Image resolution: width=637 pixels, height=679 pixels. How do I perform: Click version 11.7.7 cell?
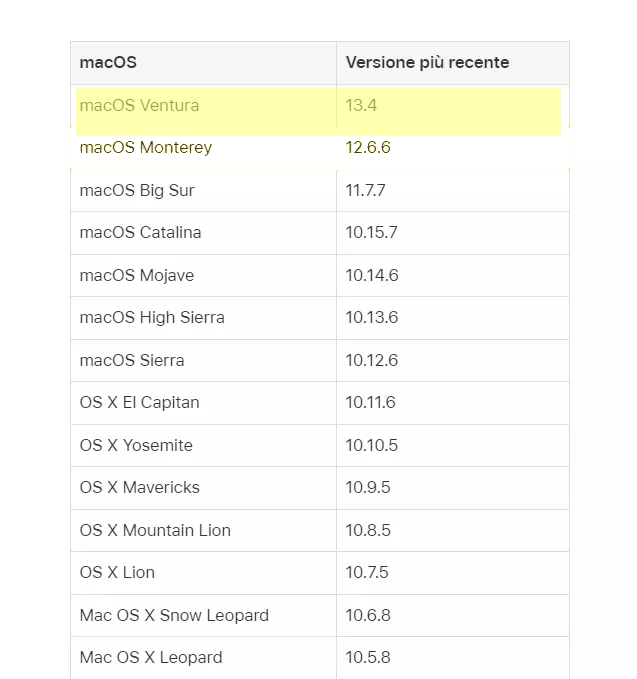pos(365,190)
